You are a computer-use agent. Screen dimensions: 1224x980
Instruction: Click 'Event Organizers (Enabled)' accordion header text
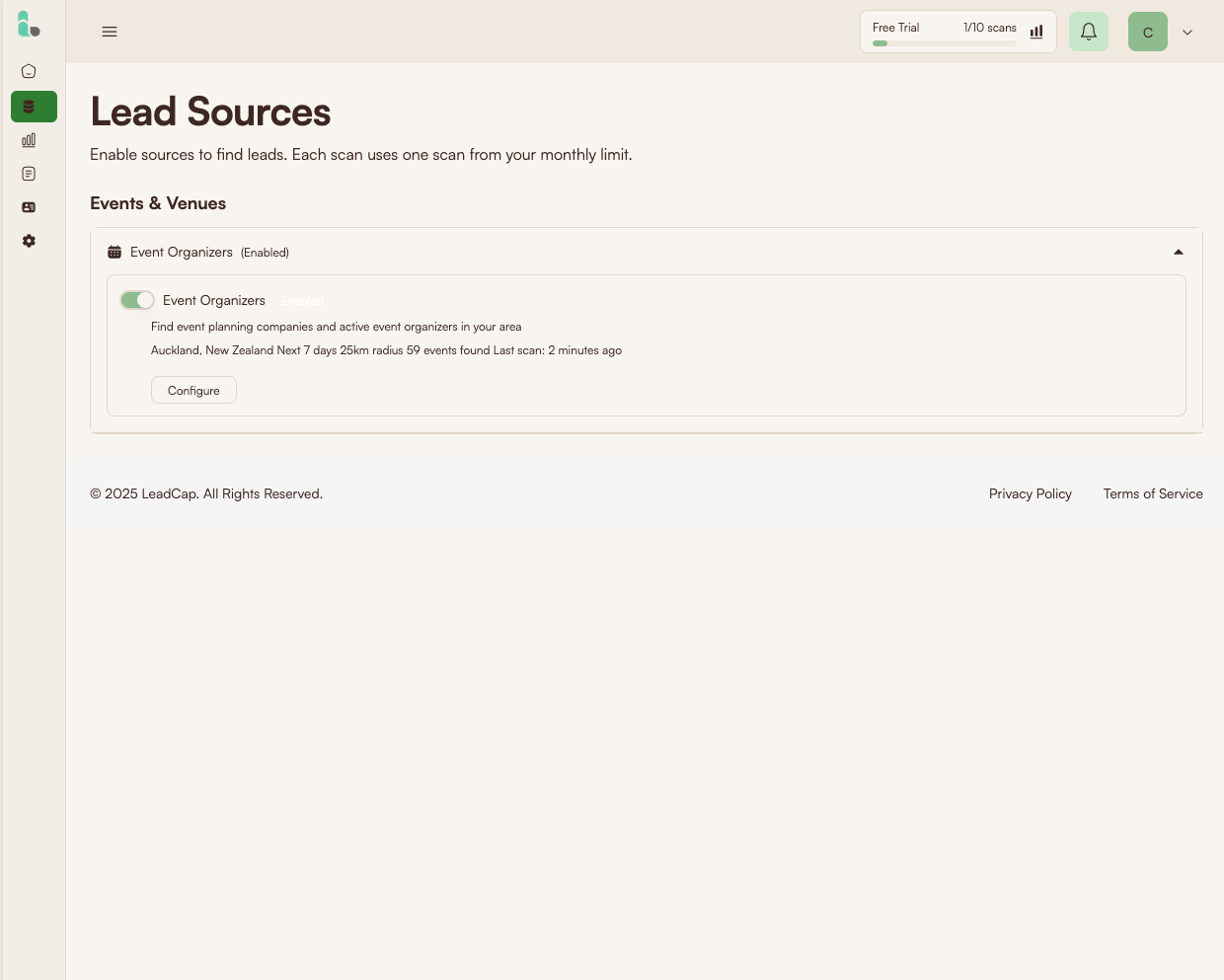[x=209, y=252]
